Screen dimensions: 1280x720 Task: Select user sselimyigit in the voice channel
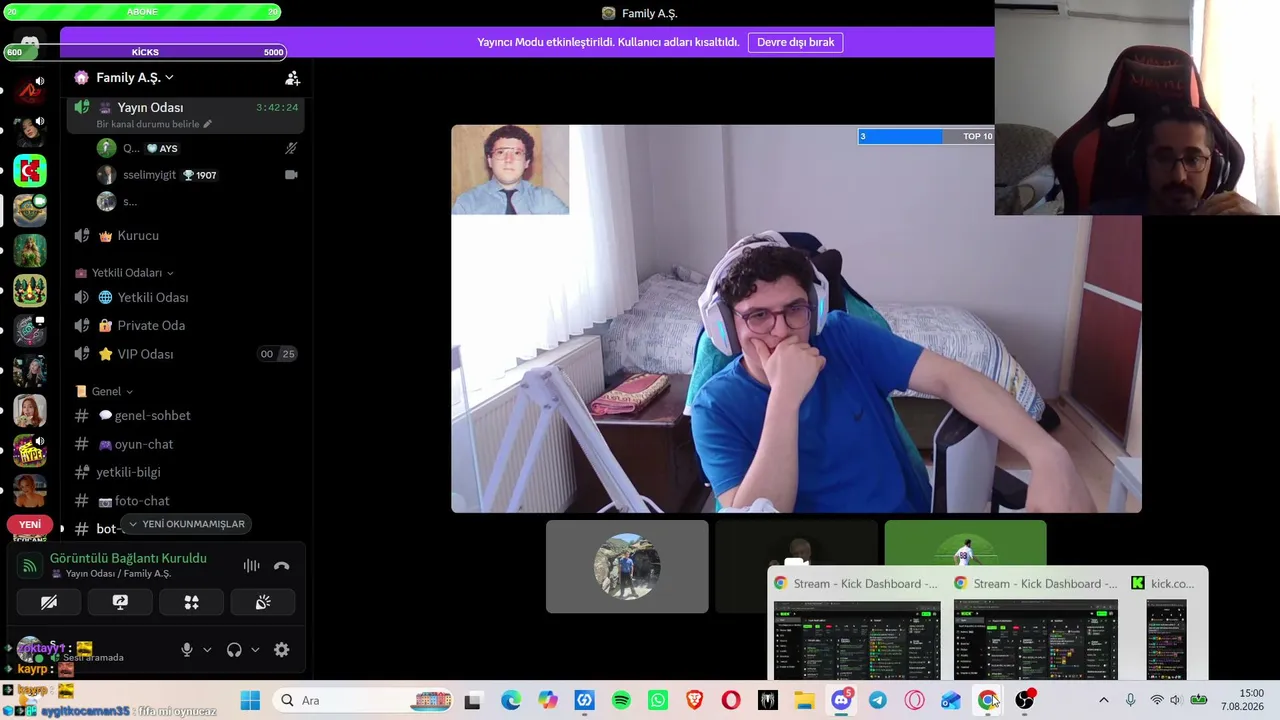coord(149,175)
